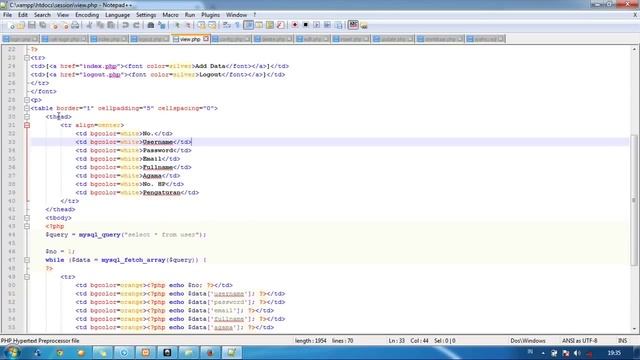Stop macro recording with the black square icon

[305, 25]
